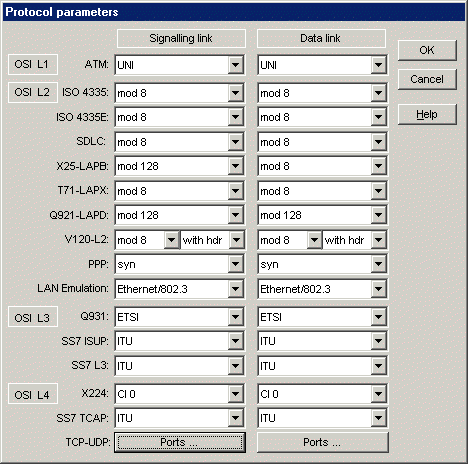
Task: Open V120-L2 Signalling 'with hdr' dropdown
Action: pyautogui.click(x=236, y=240)
